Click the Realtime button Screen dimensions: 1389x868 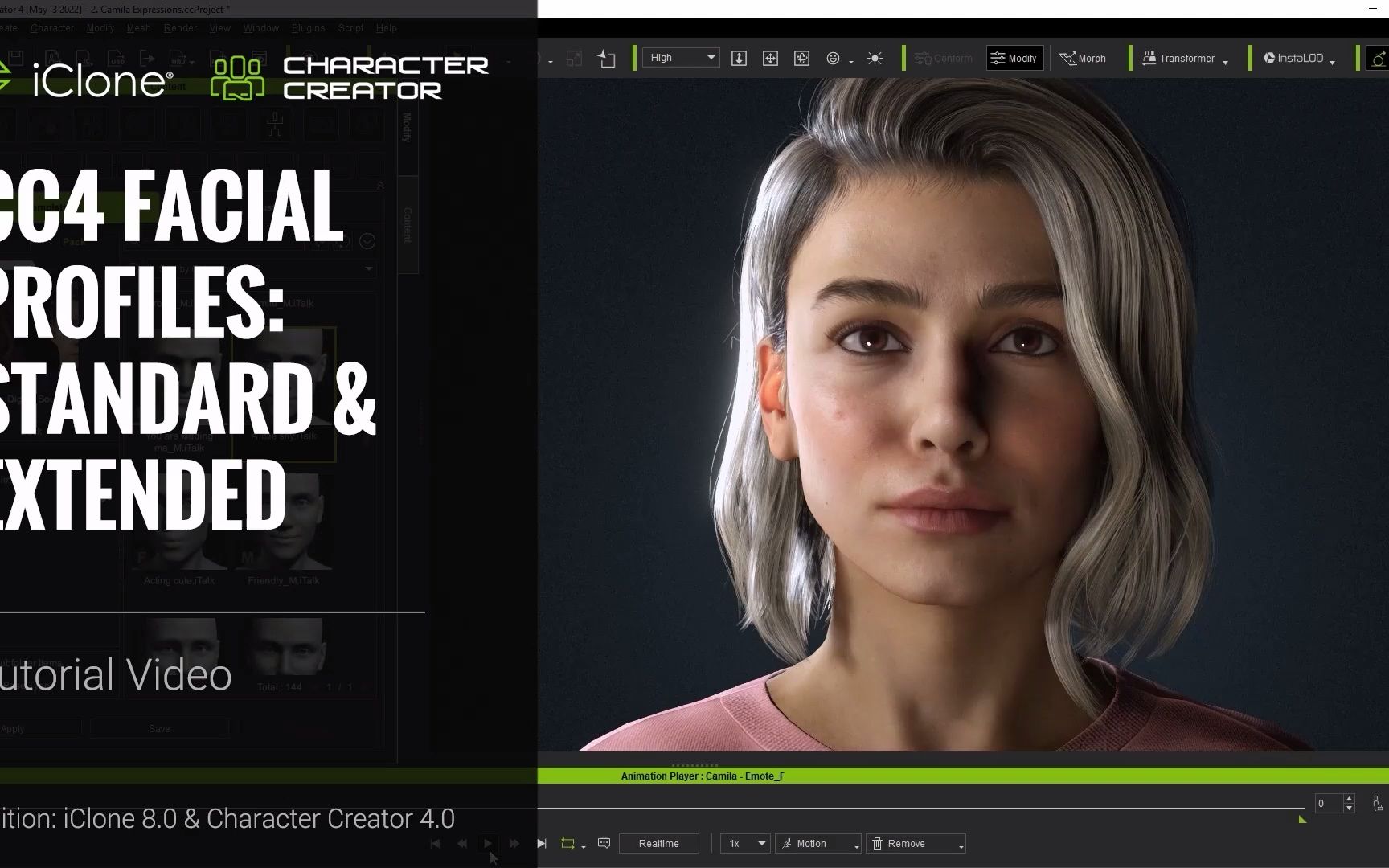[x=659, y=843]
